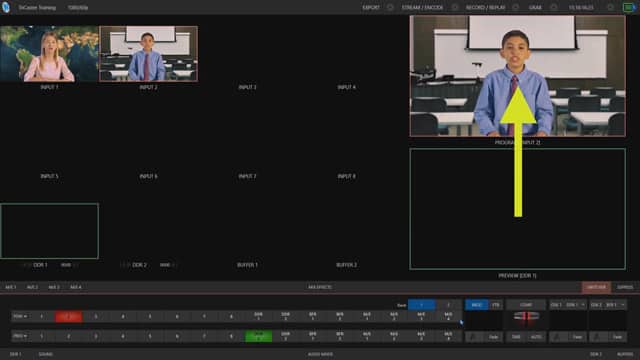Click the background transition icon left of TAKE
The width and height of the screenshot is (640, 360).
tap(474, 337)
